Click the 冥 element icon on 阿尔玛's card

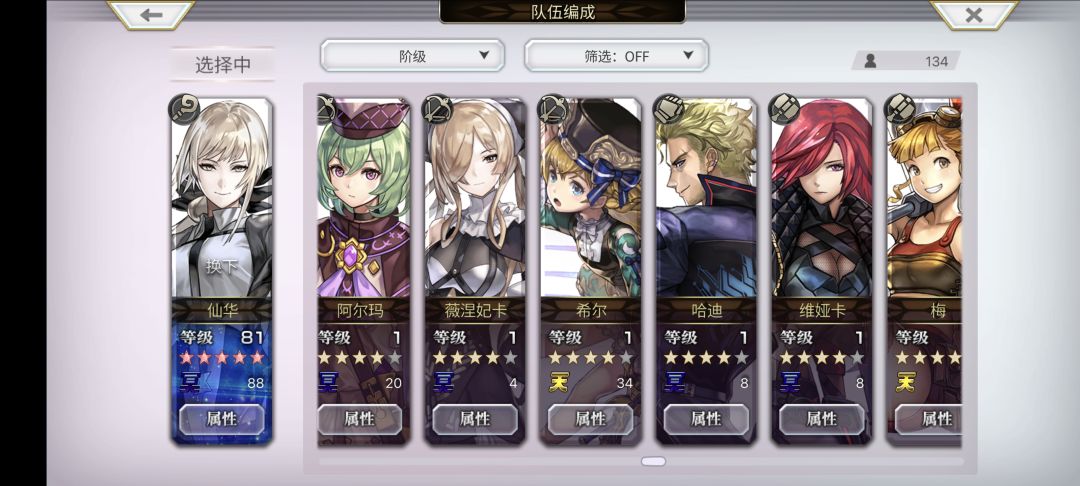(328, 381)
